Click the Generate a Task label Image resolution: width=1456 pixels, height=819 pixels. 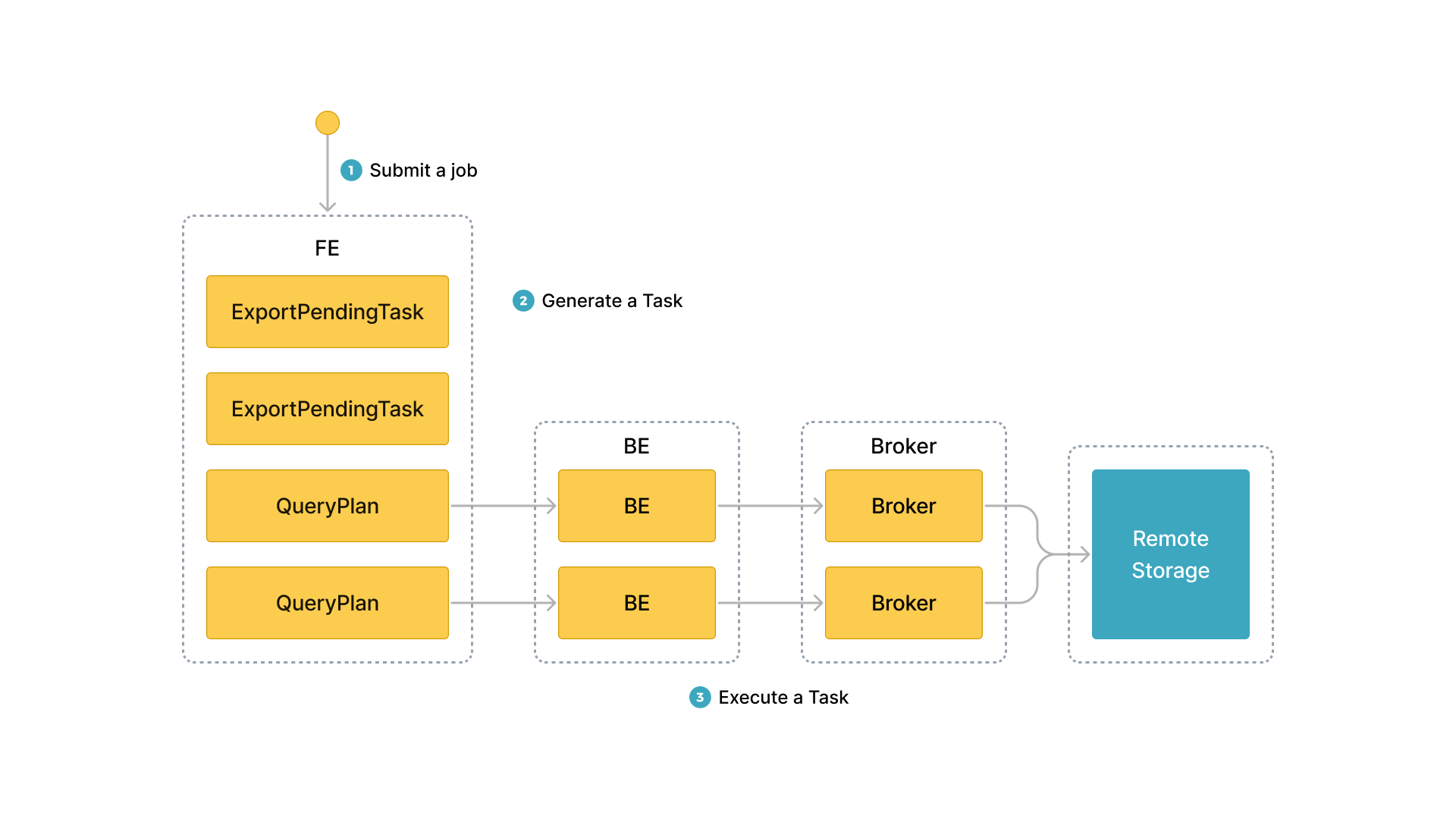(612, 301)
